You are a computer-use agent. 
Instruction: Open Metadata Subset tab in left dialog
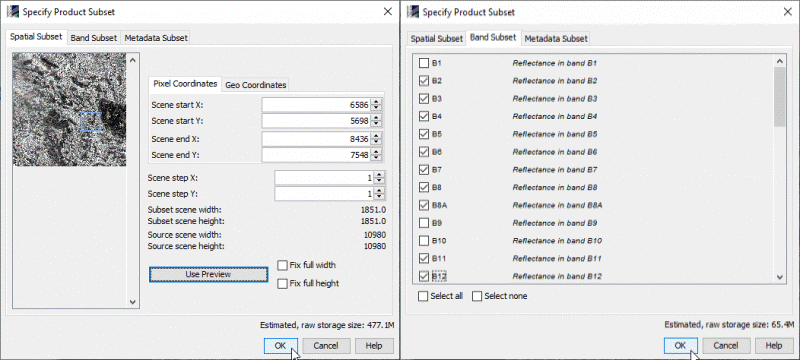156,38
